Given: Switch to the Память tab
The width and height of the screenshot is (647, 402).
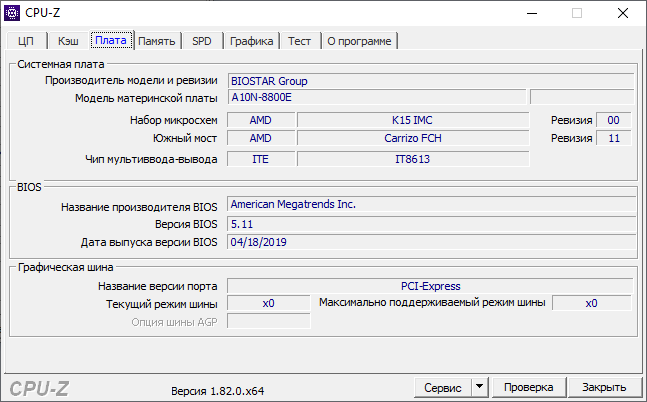Looking at the screenshot, I should [157, 41].
